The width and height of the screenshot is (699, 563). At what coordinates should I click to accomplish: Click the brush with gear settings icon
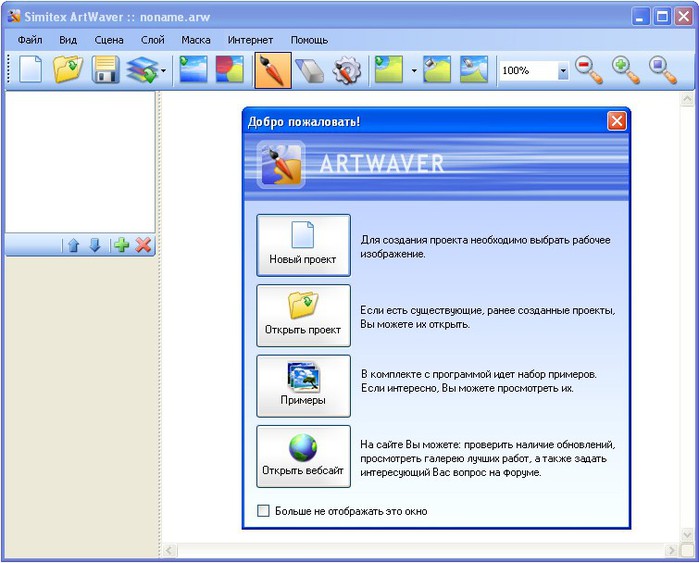pos(347,70)
